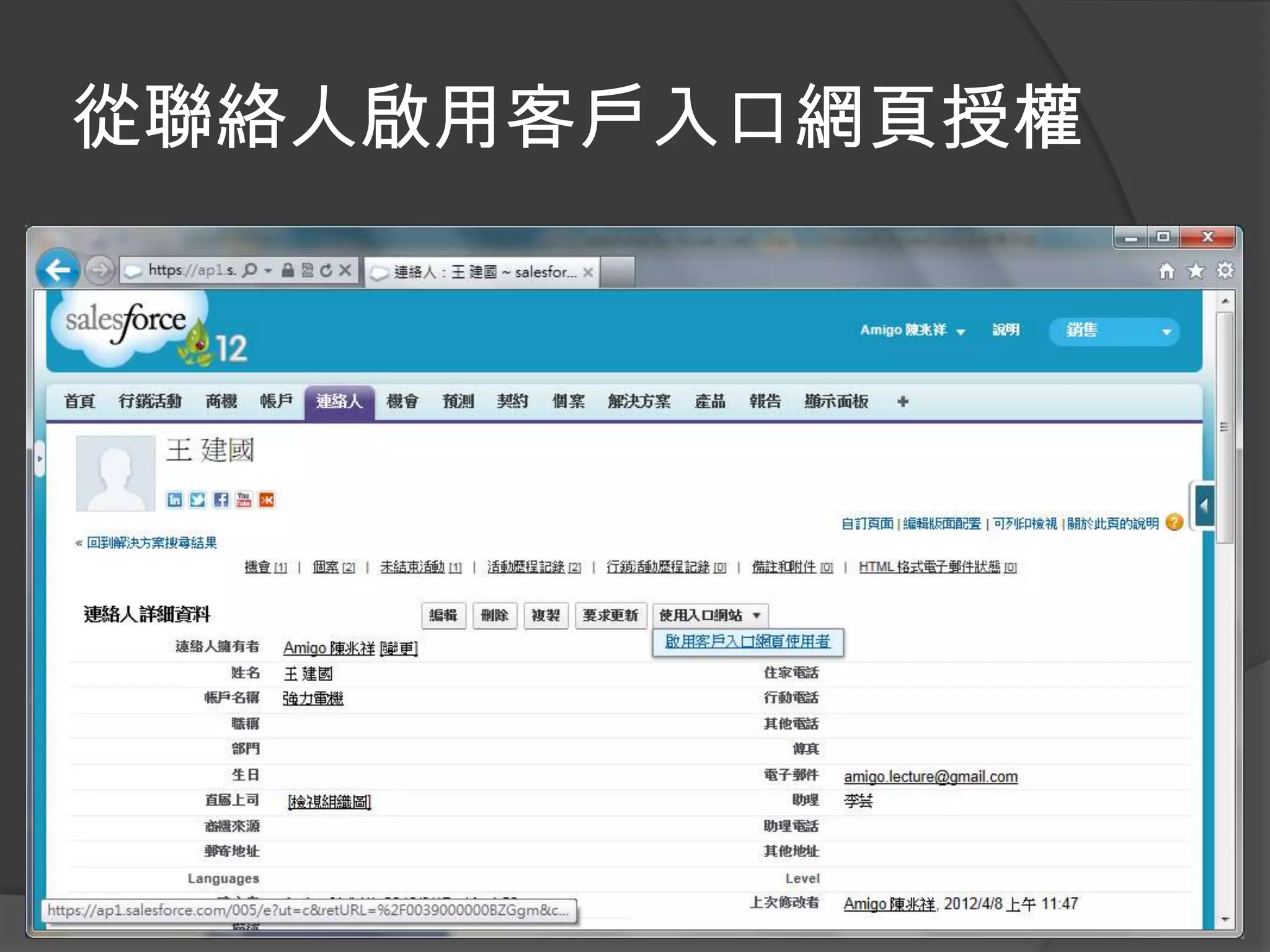Viewport: 1270px width, 952px height.
Task: Switch to the 首頁 tab
Action: click(79, 402)
